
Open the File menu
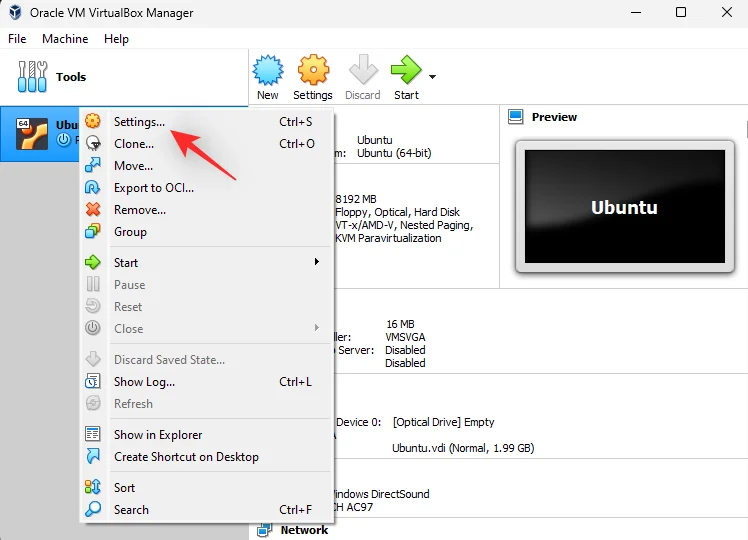click(17, 39)
